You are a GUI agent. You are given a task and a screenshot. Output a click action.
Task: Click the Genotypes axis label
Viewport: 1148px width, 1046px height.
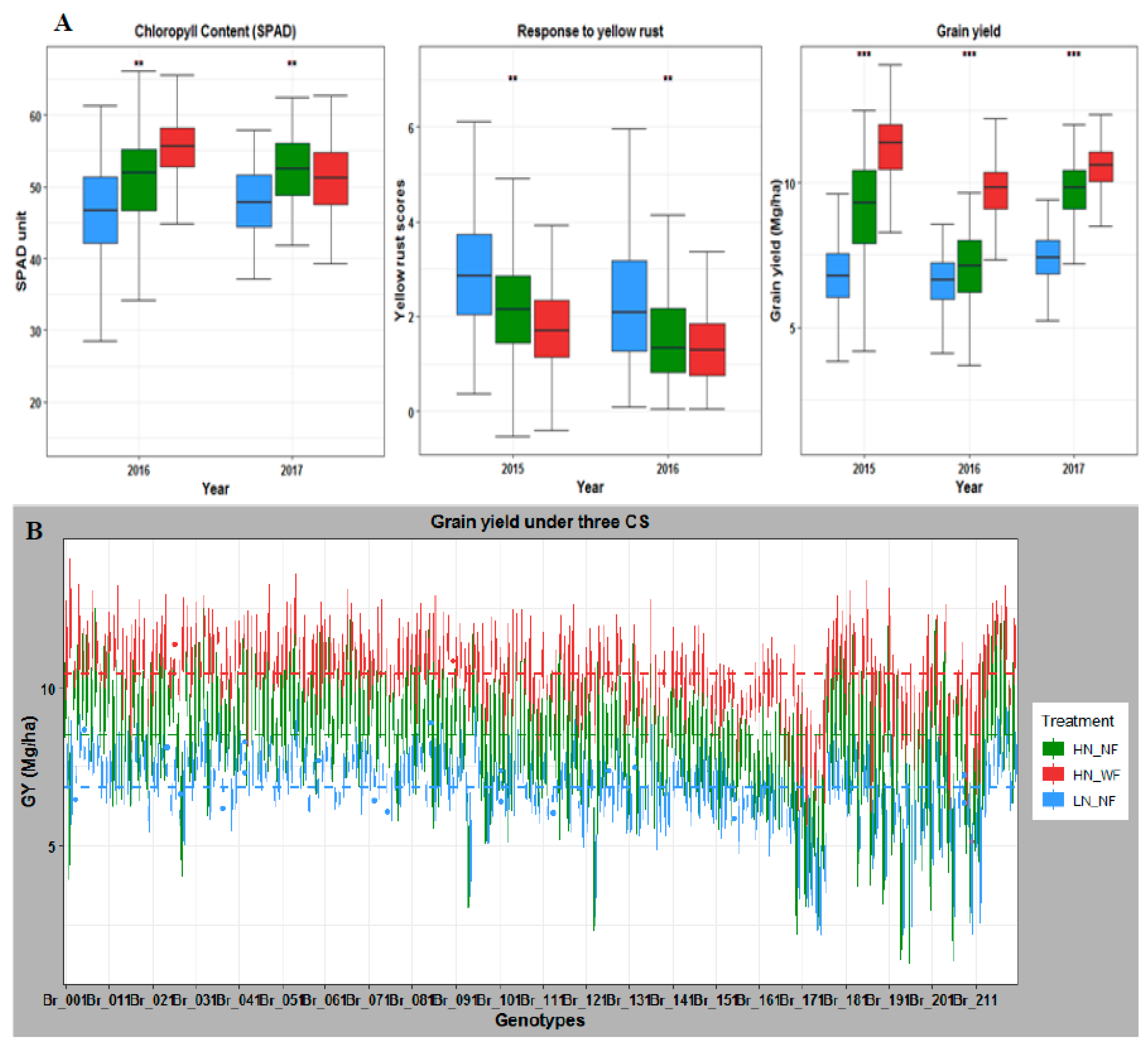click(x=539, y=1020)
